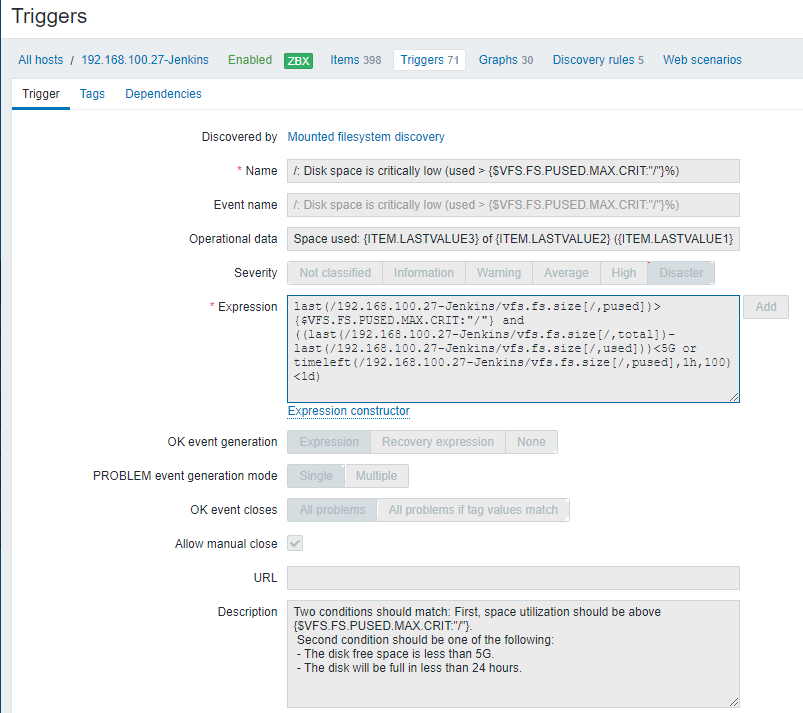Select the Trigger form tab
The width and height of the screenshot is (803, 713).
[x=41, y=94]
